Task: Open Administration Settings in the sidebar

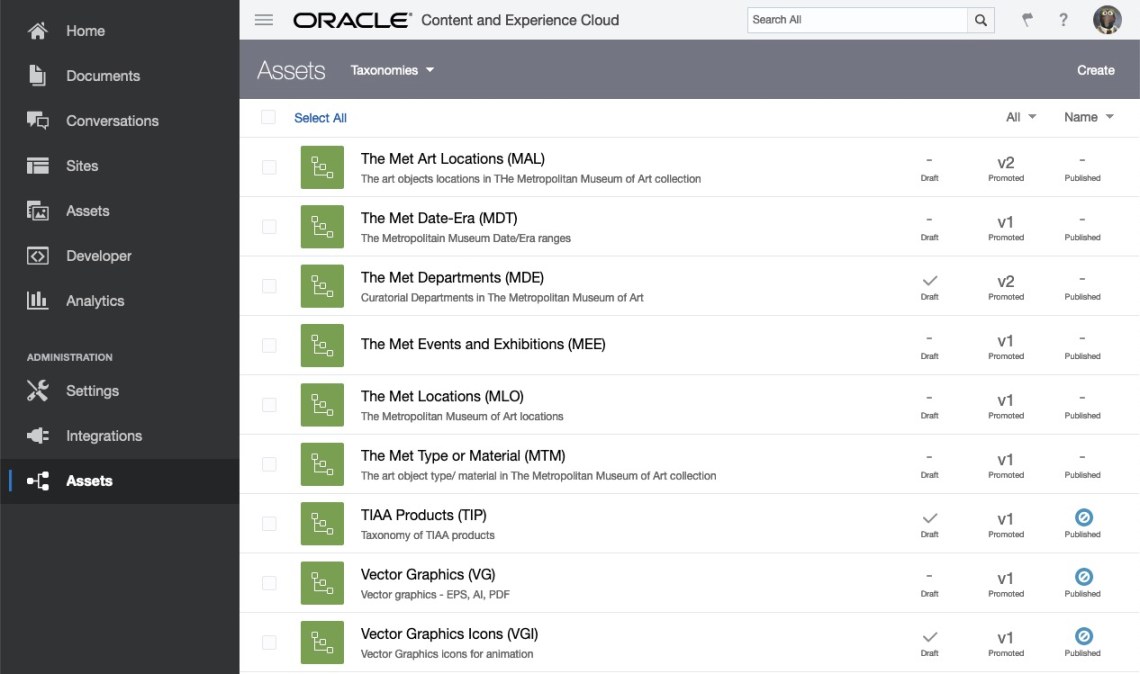Action: 92,391
